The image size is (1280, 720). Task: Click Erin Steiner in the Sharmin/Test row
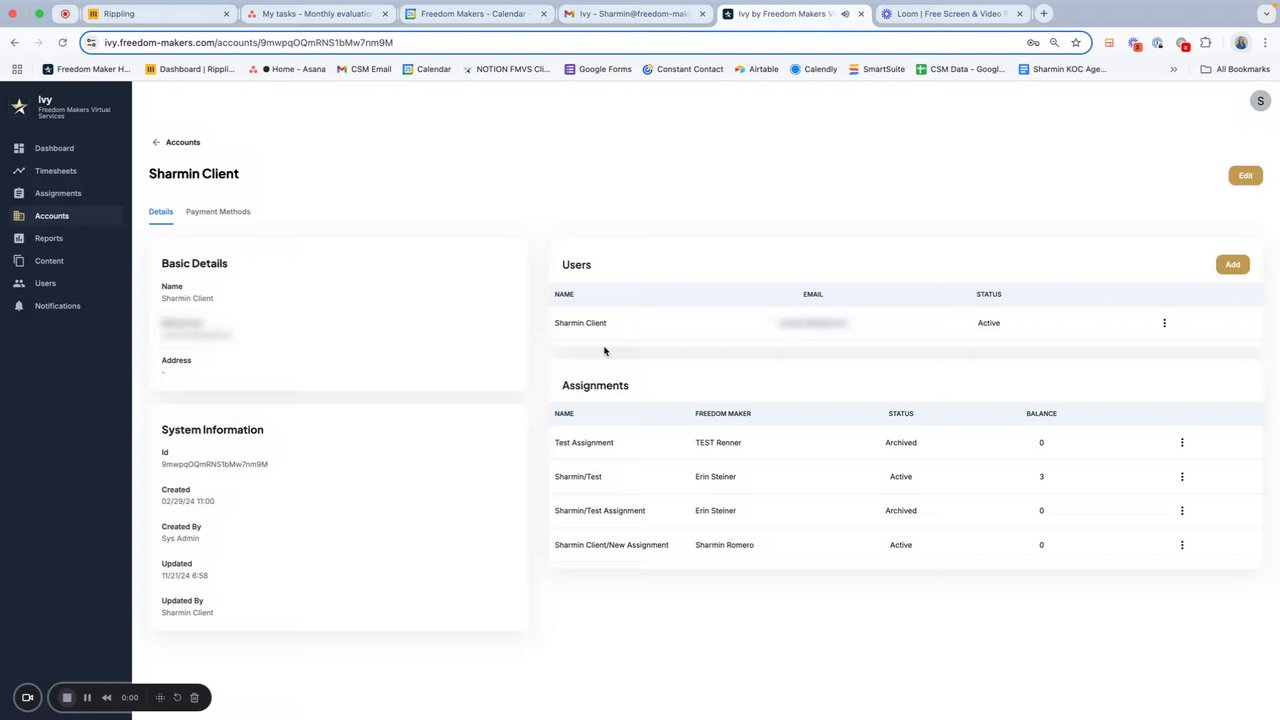click(715, 477)
